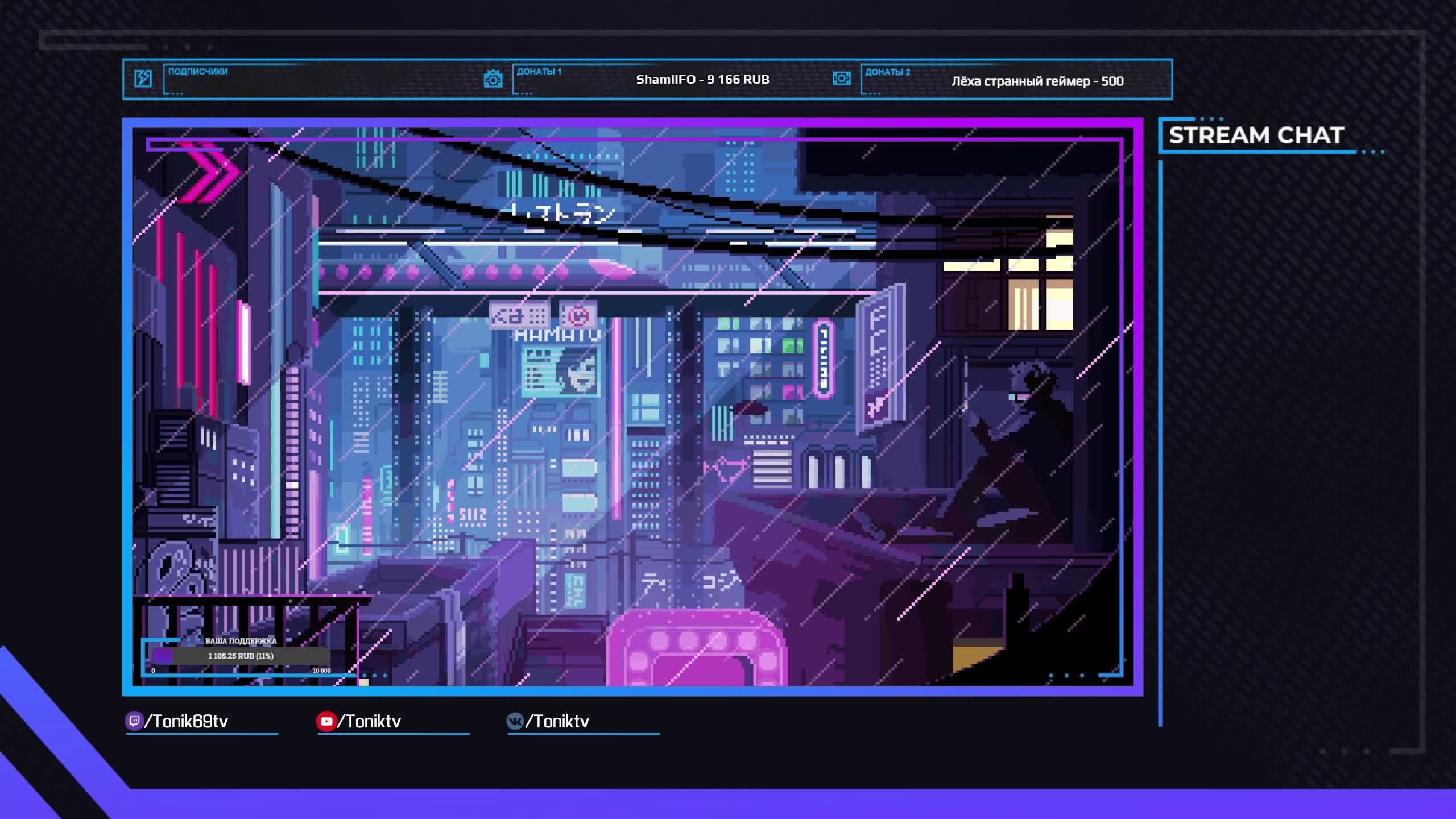The width and height of the screenshot is (1456, 819).
Task: Click the Twitch logo icon
Action: [134, 721]
